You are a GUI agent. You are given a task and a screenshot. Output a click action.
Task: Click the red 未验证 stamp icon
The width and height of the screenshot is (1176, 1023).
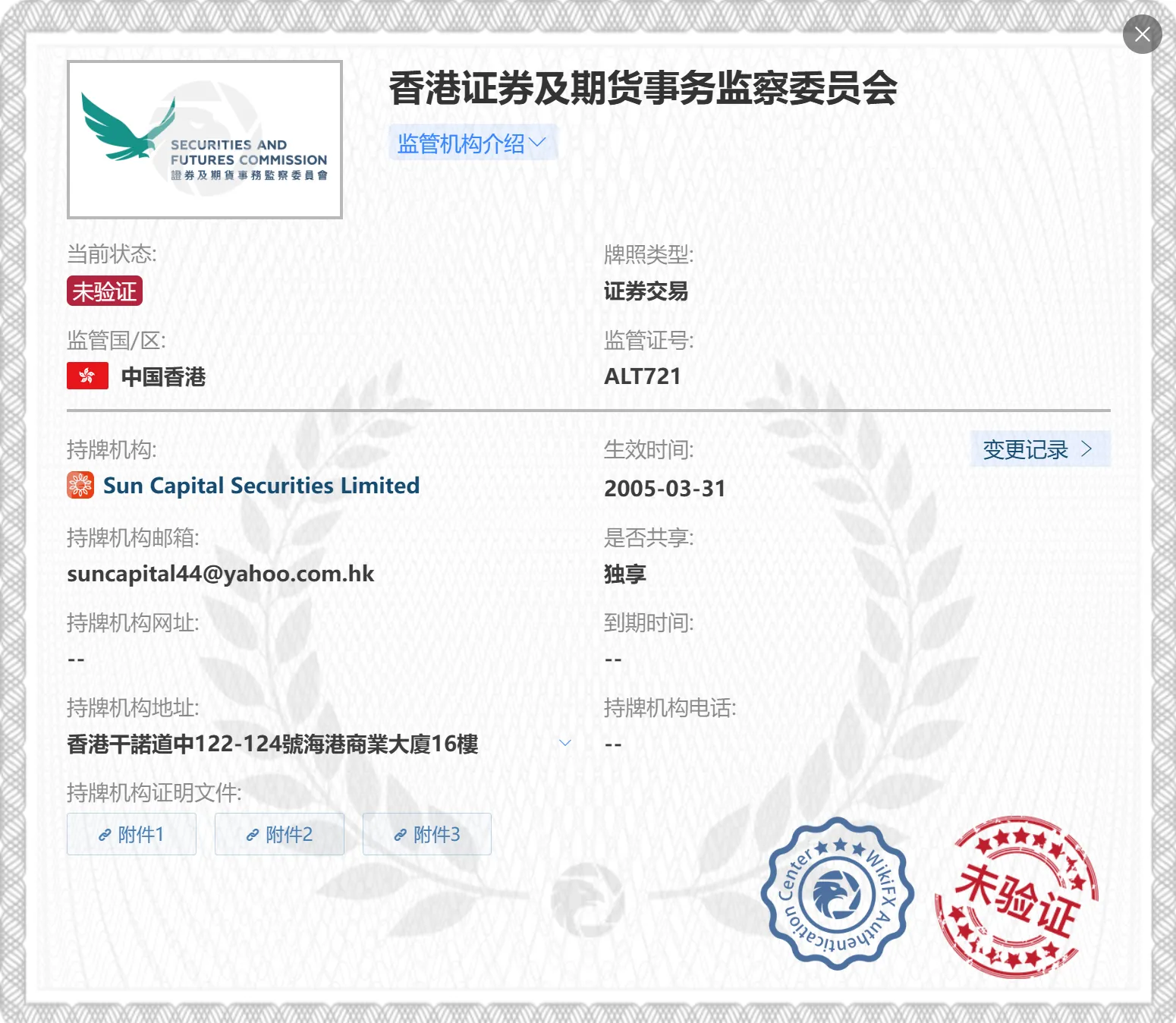[1017, 897]
